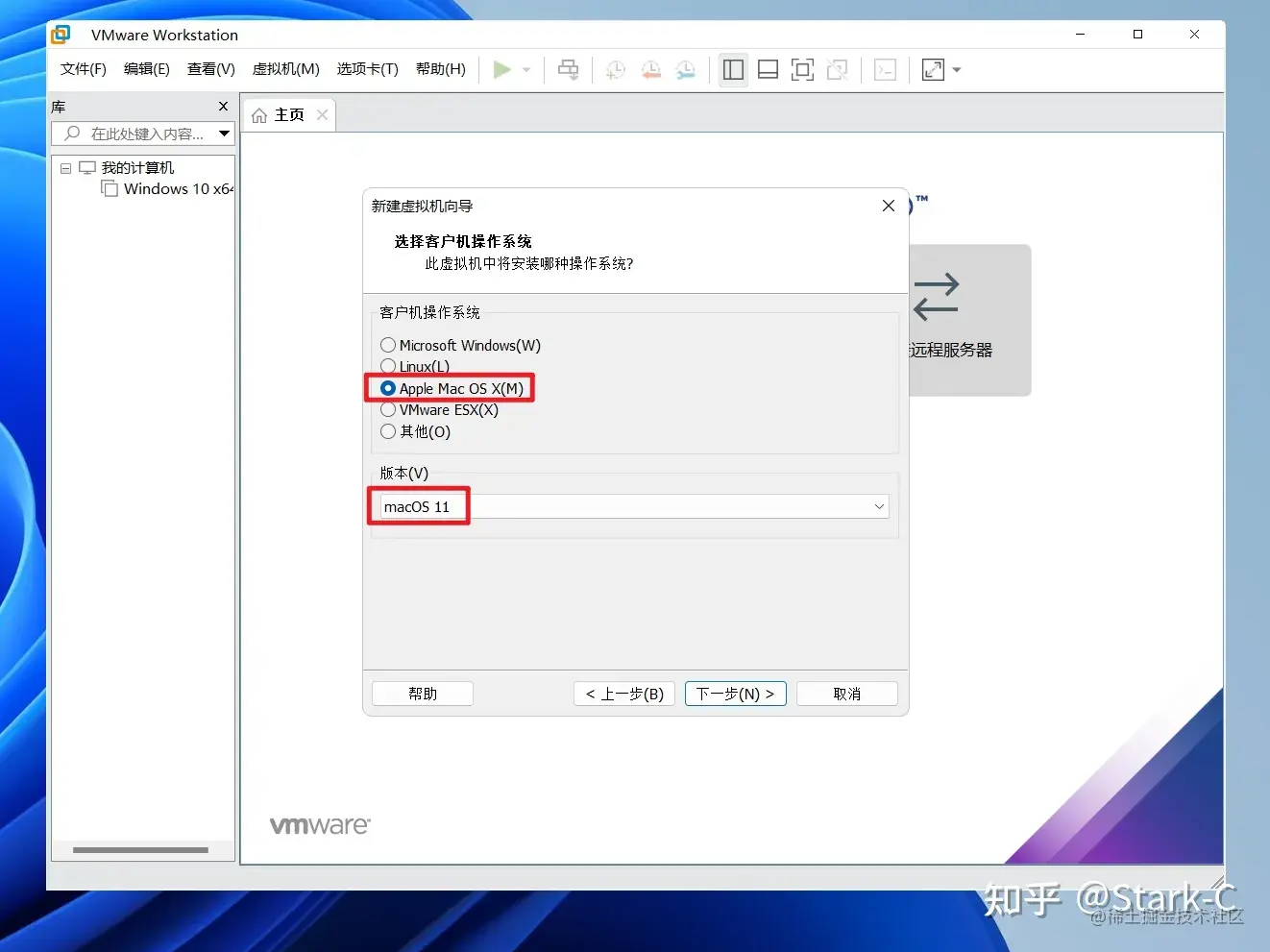The height and width of the screenshot is (952, 1270).
Task: Click the Send Ctrl+Alt+Del toolbar icon
Action: tap(569, 69)
